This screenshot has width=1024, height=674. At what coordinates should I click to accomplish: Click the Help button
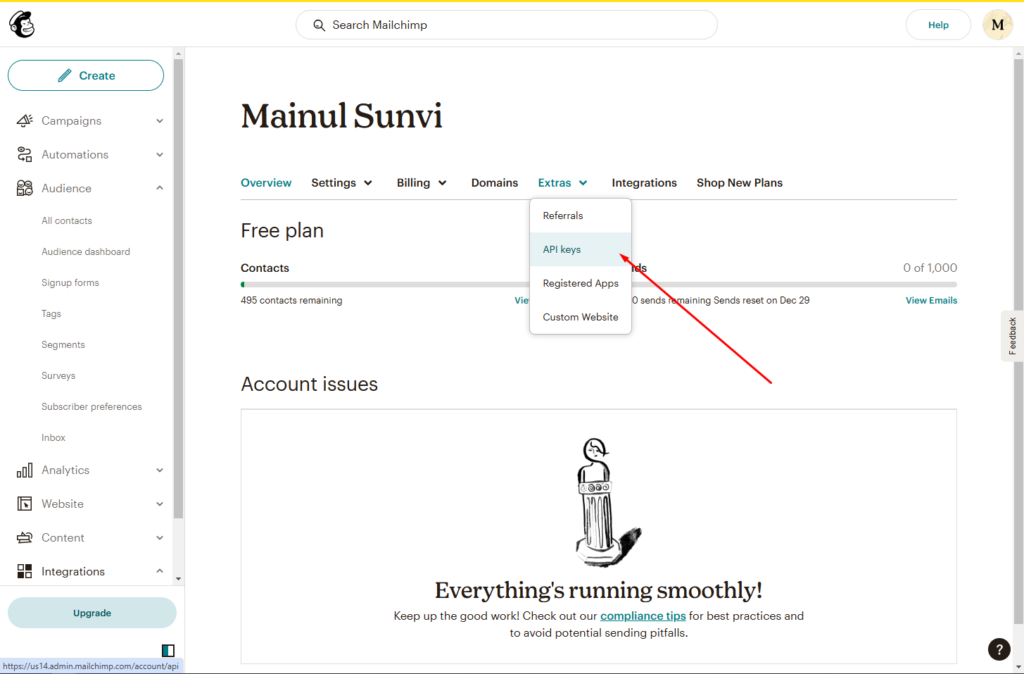click(x=938, y=25)
